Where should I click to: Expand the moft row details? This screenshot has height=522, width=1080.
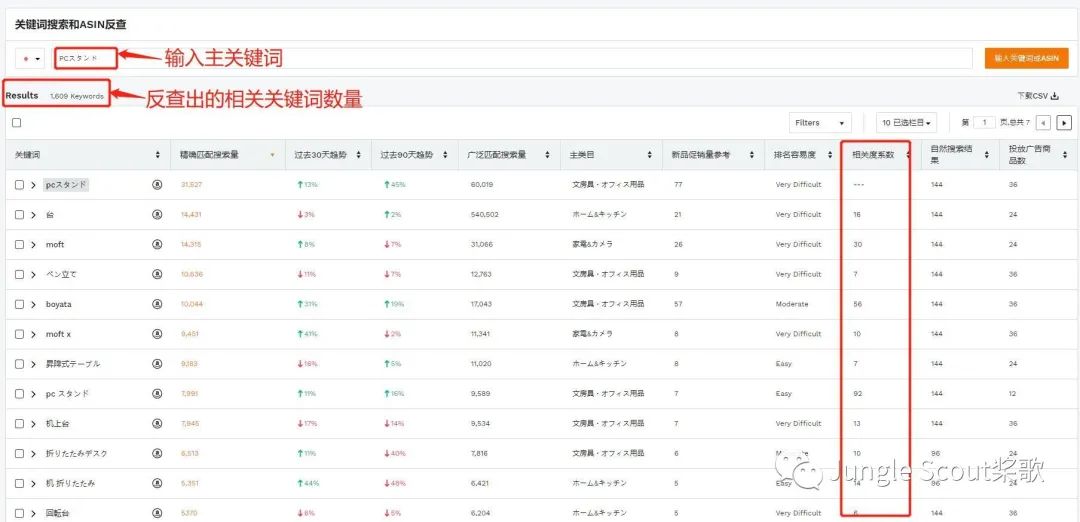coord(33,244)
